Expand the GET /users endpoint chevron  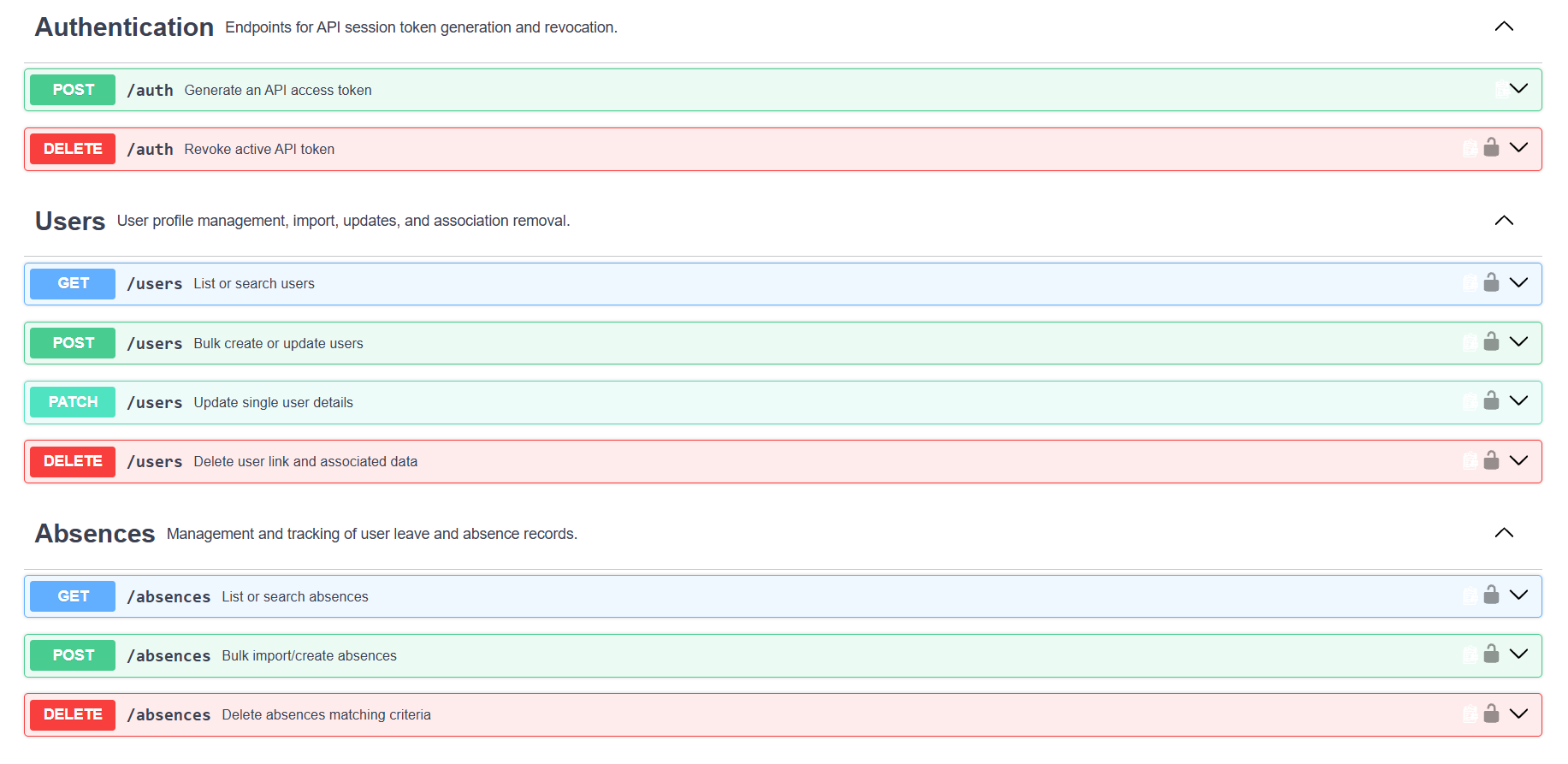click(1519, 282)
